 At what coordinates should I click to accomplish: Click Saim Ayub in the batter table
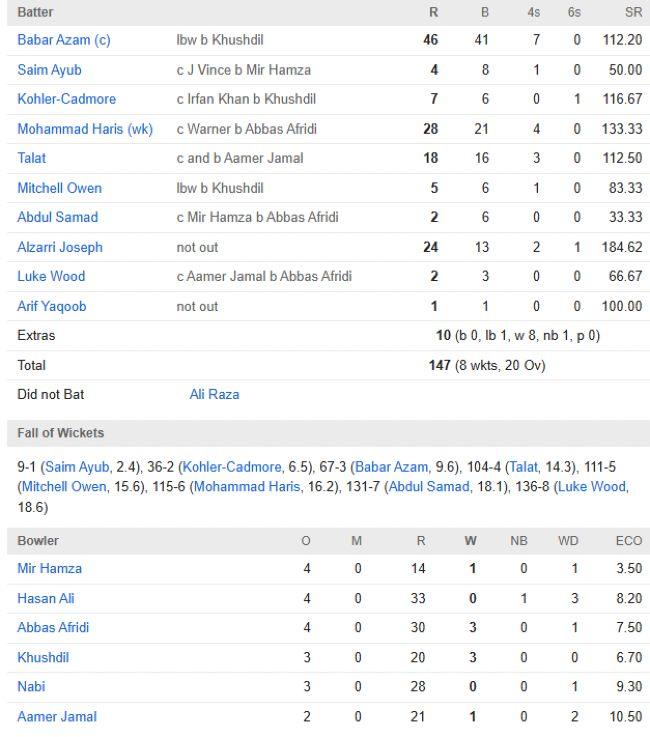pos(49,70)
